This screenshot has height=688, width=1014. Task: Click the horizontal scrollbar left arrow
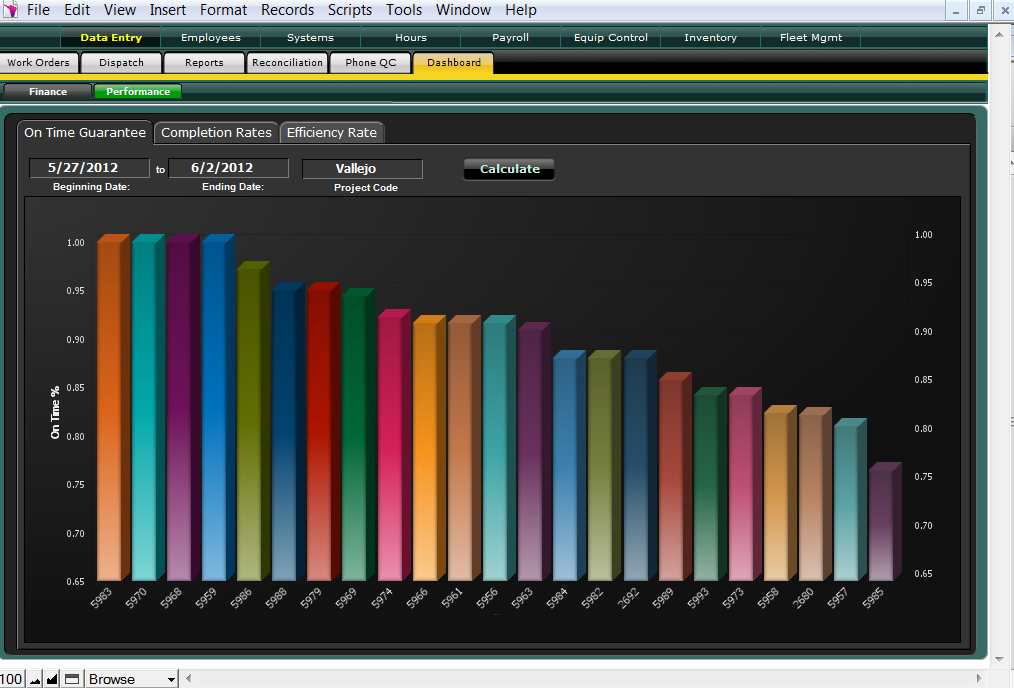point(190,679)
